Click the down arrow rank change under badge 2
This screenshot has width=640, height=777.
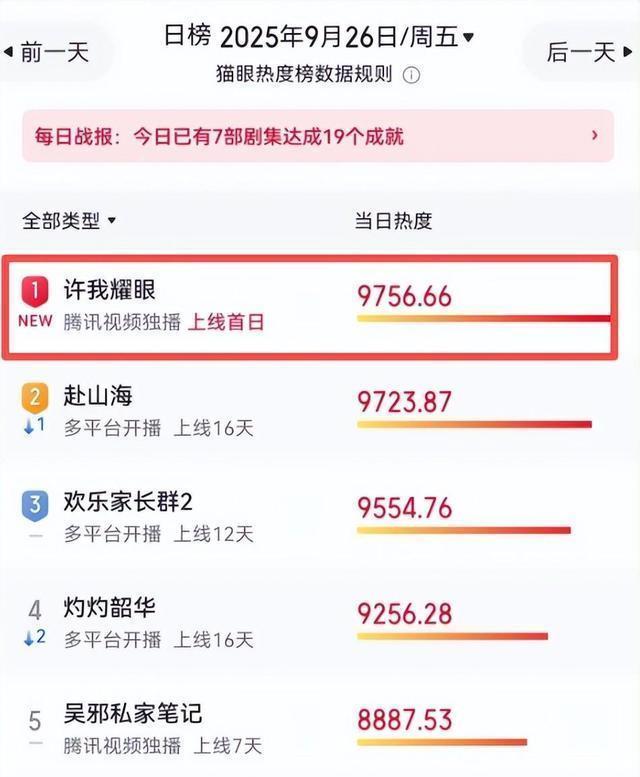point(35,426)
